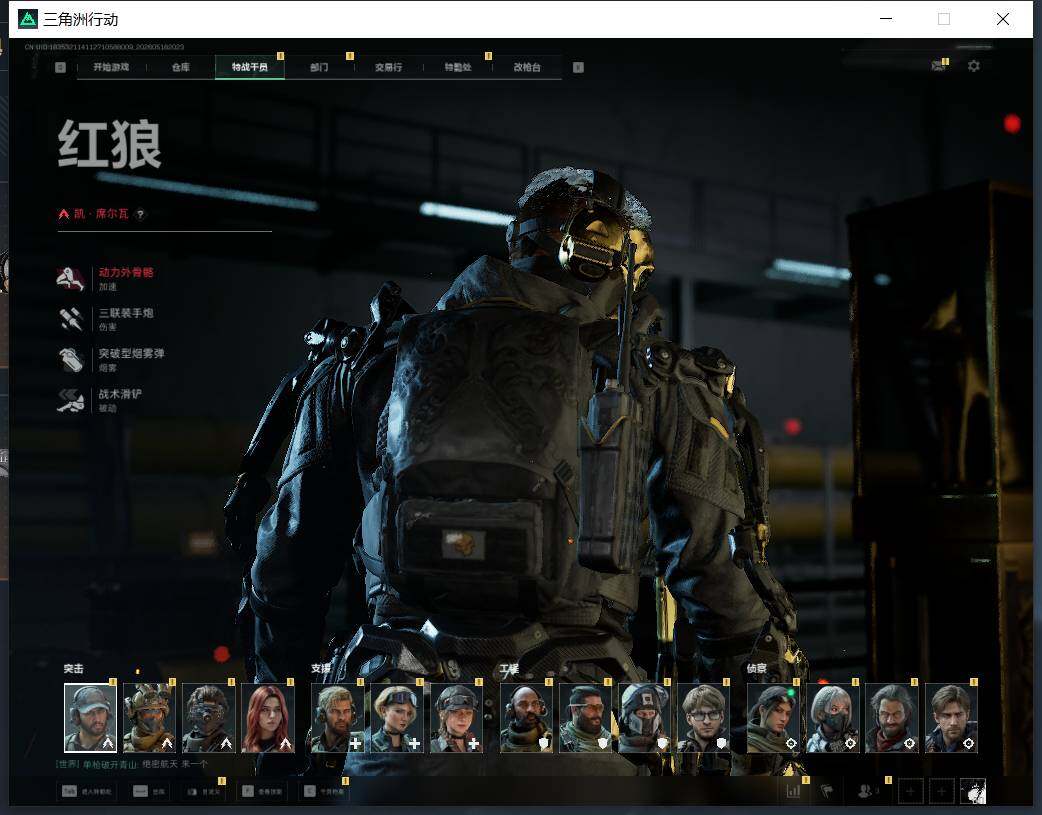Click the third bottom shortcut with notification badge

[203, 791]
